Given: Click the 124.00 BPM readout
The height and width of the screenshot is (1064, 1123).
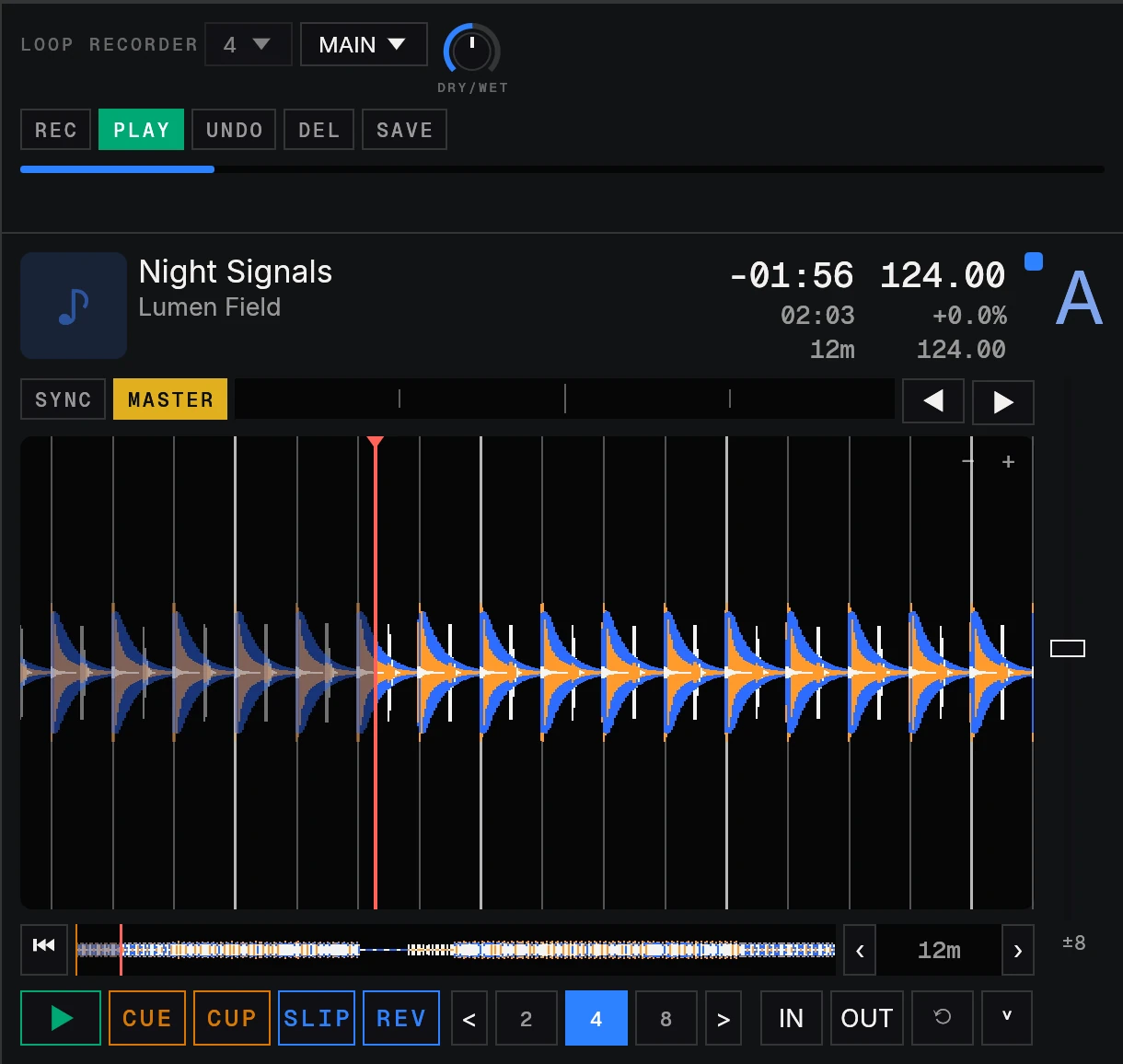Looking at the screenshot, I should (943, 275).
